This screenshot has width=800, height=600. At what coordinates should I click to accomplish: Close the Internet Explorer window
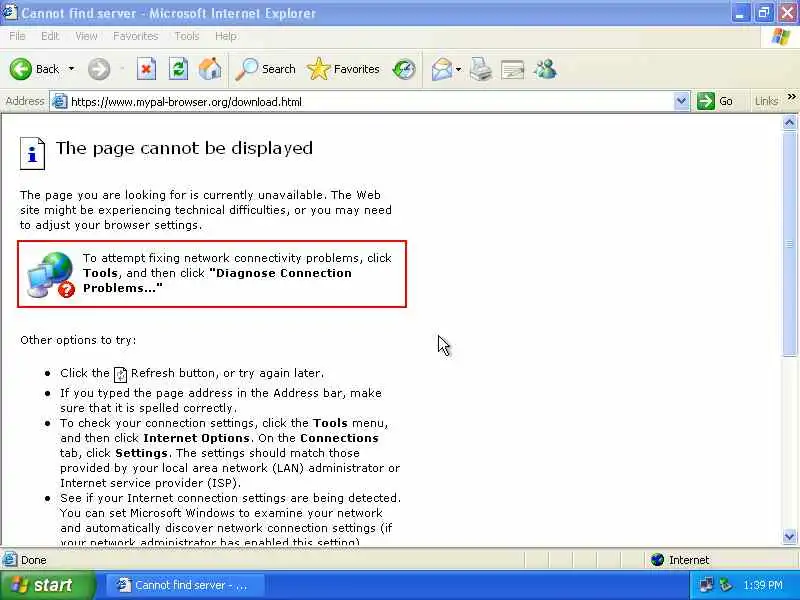coord(788,13)
